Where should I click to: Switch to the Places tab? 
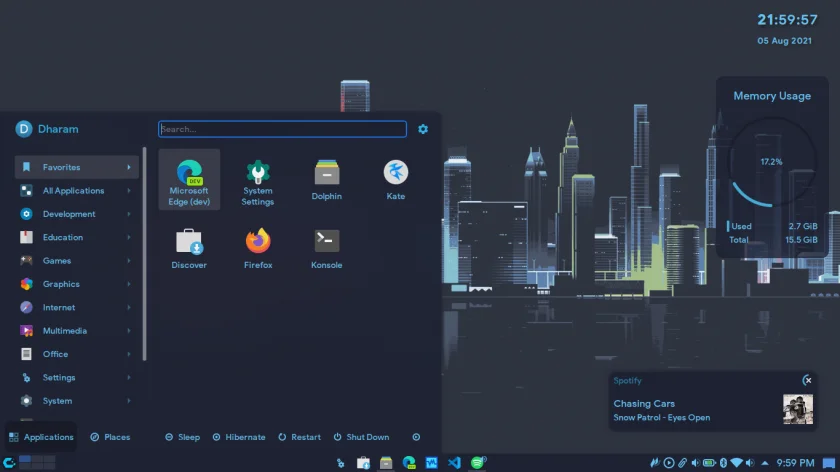(110, 437)
